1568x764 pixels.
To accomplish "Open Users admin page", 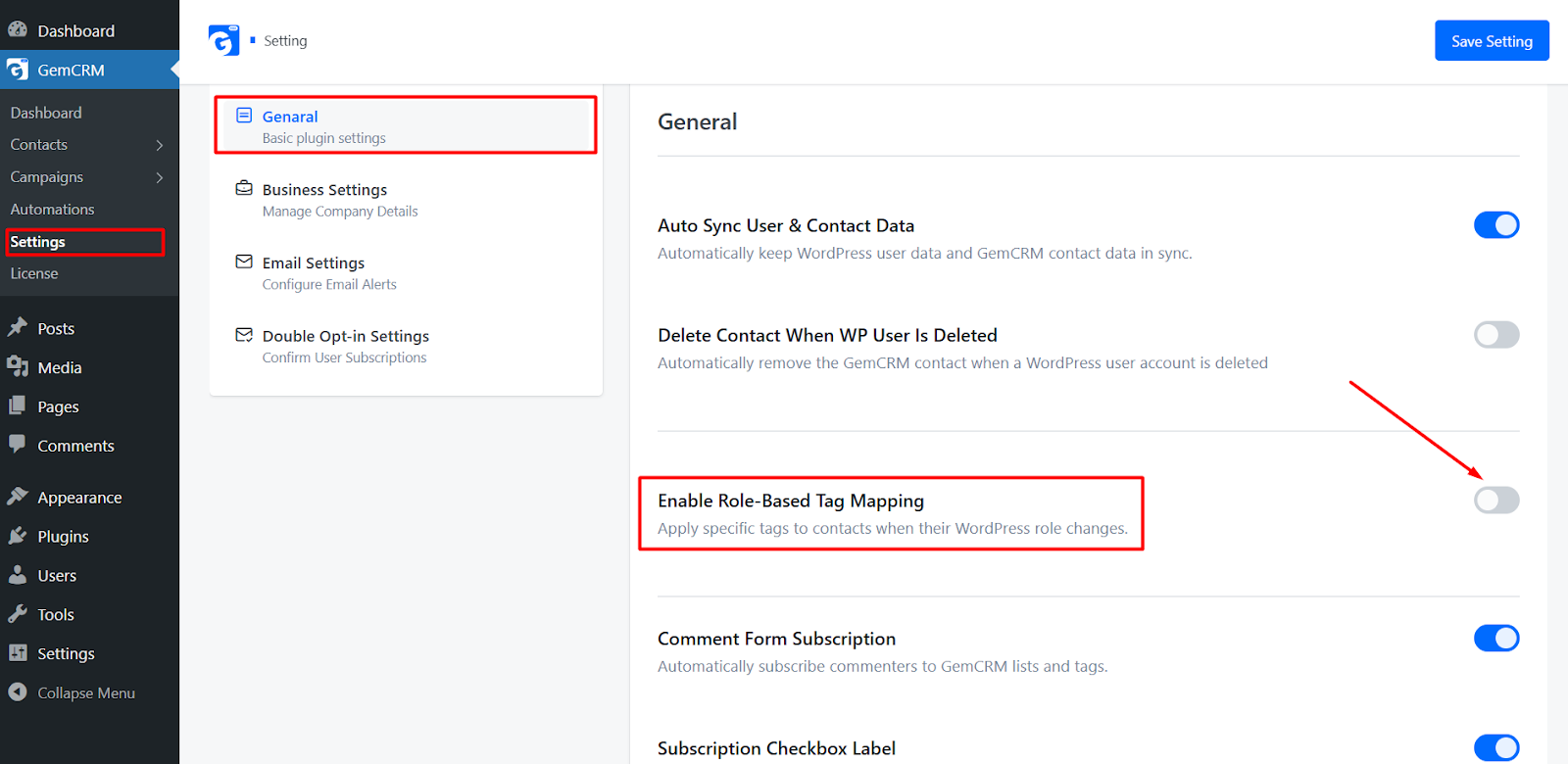I will tap(57, 576).
